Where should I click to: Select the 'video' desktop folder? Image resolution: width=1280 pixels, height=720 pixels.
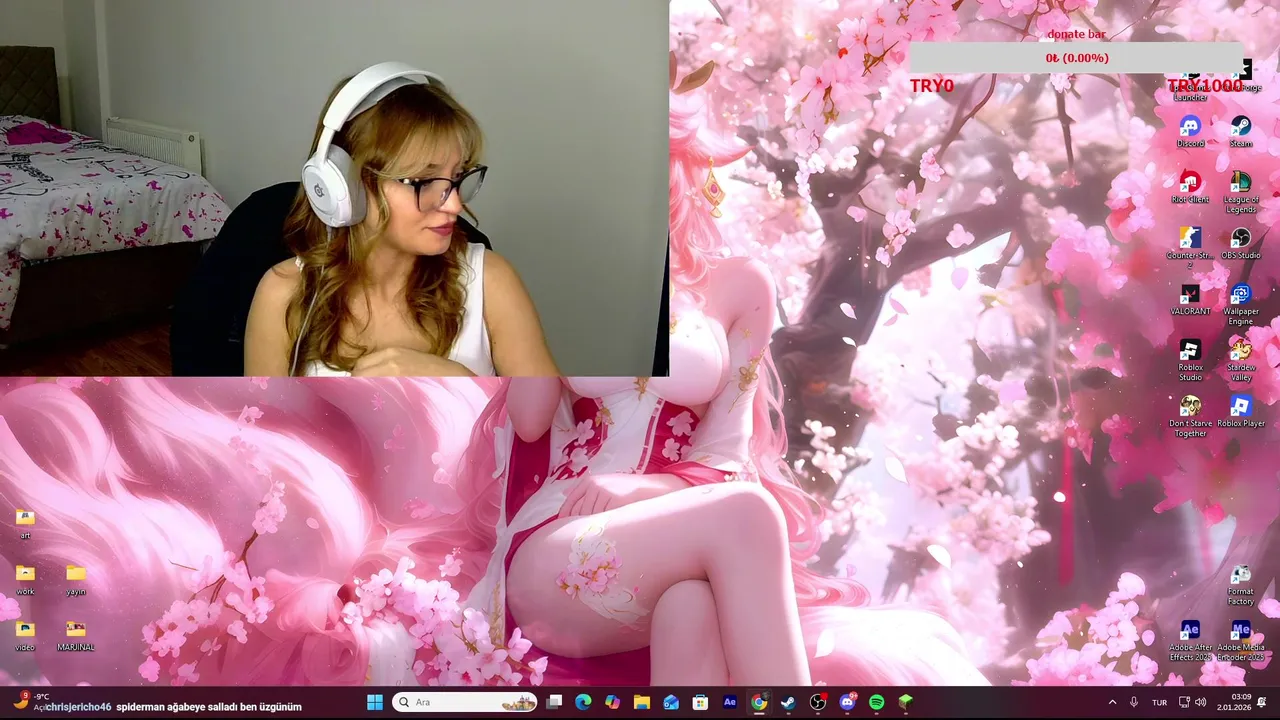tap(25, 635)
